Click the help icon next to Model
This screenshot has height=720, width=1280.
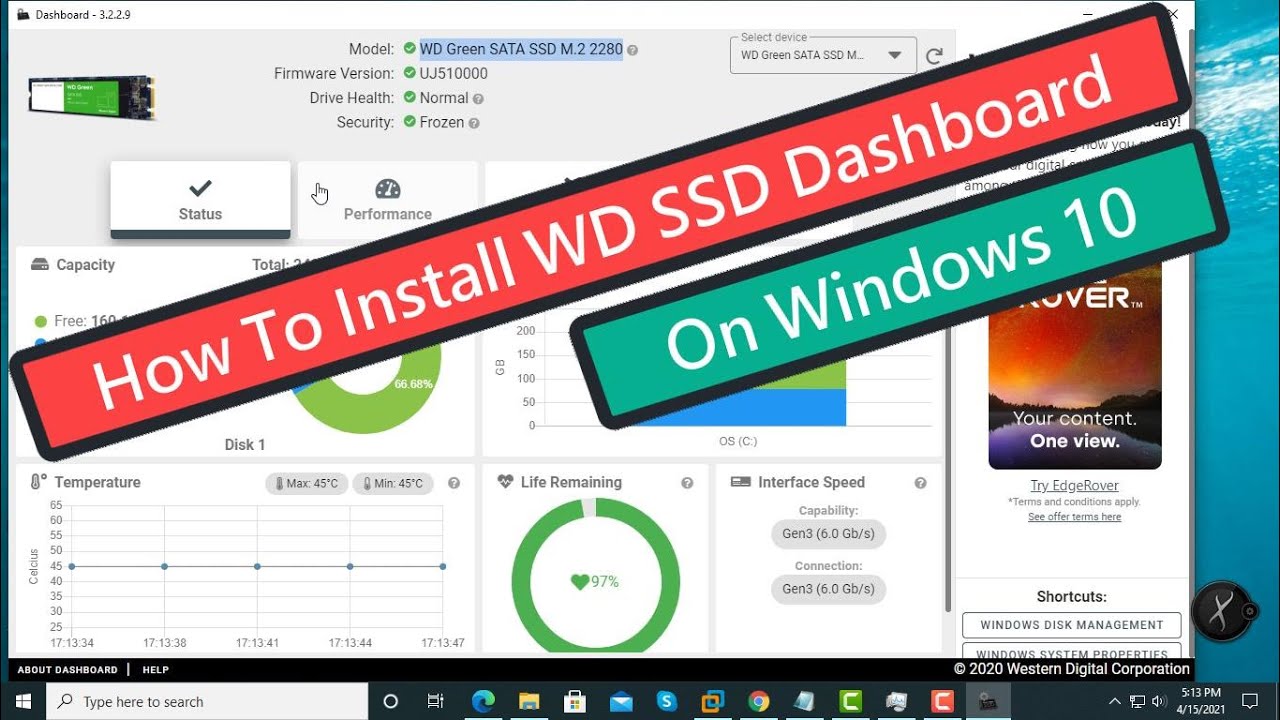click(x=632, y=50)
